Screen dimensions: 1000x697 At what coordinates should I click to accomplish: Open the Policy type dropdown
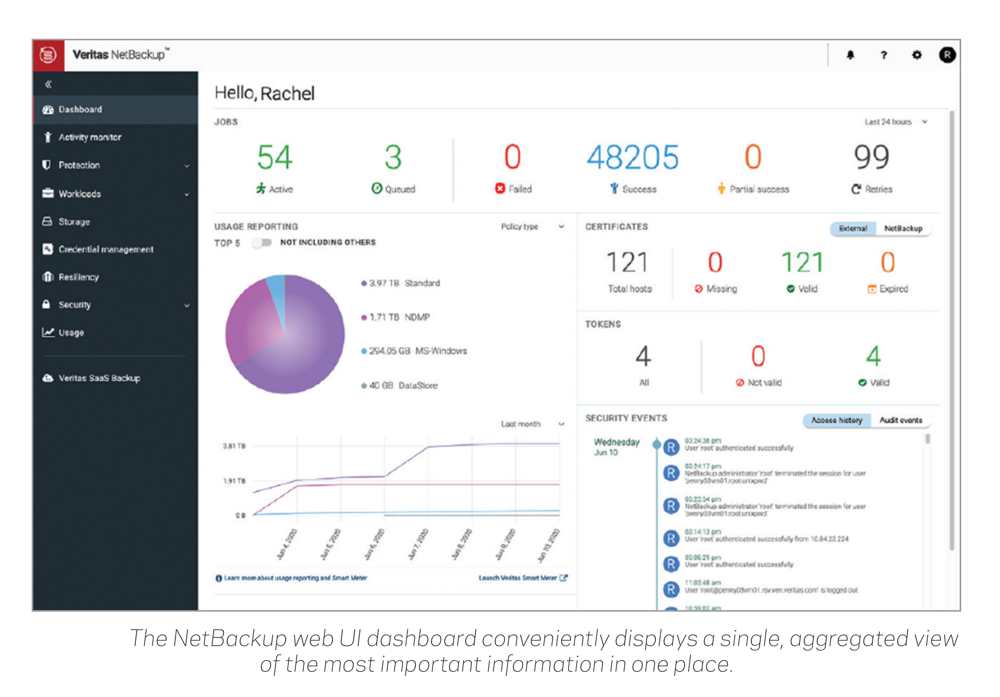(x=533, y=226)
